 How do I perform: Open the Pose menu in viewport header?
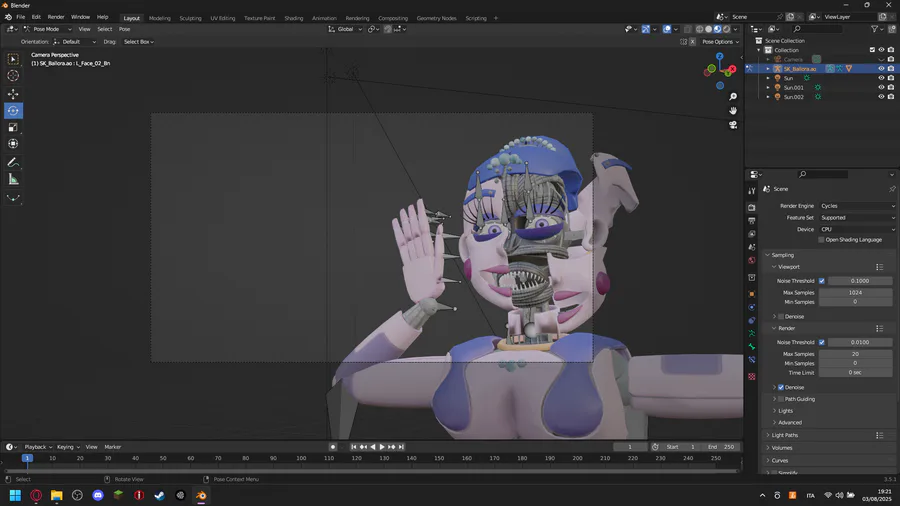click(x=125, y=29)
